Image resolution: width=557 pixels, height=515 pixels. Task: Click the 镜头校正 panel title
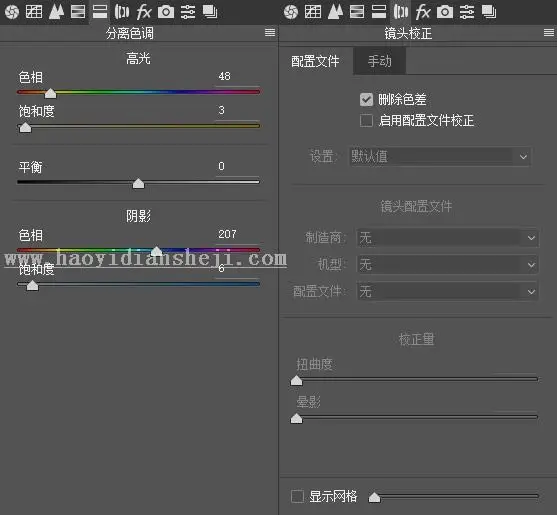pyautogui.click(x=408, y=33)
